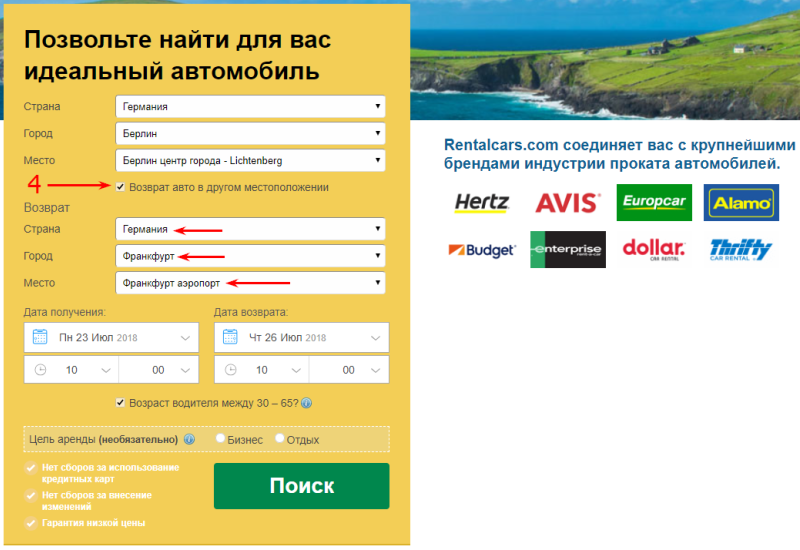Viewport: 800px width, 550px height.
Task: Click the Гарантия низкой цены text
Action: pos(93,523)
